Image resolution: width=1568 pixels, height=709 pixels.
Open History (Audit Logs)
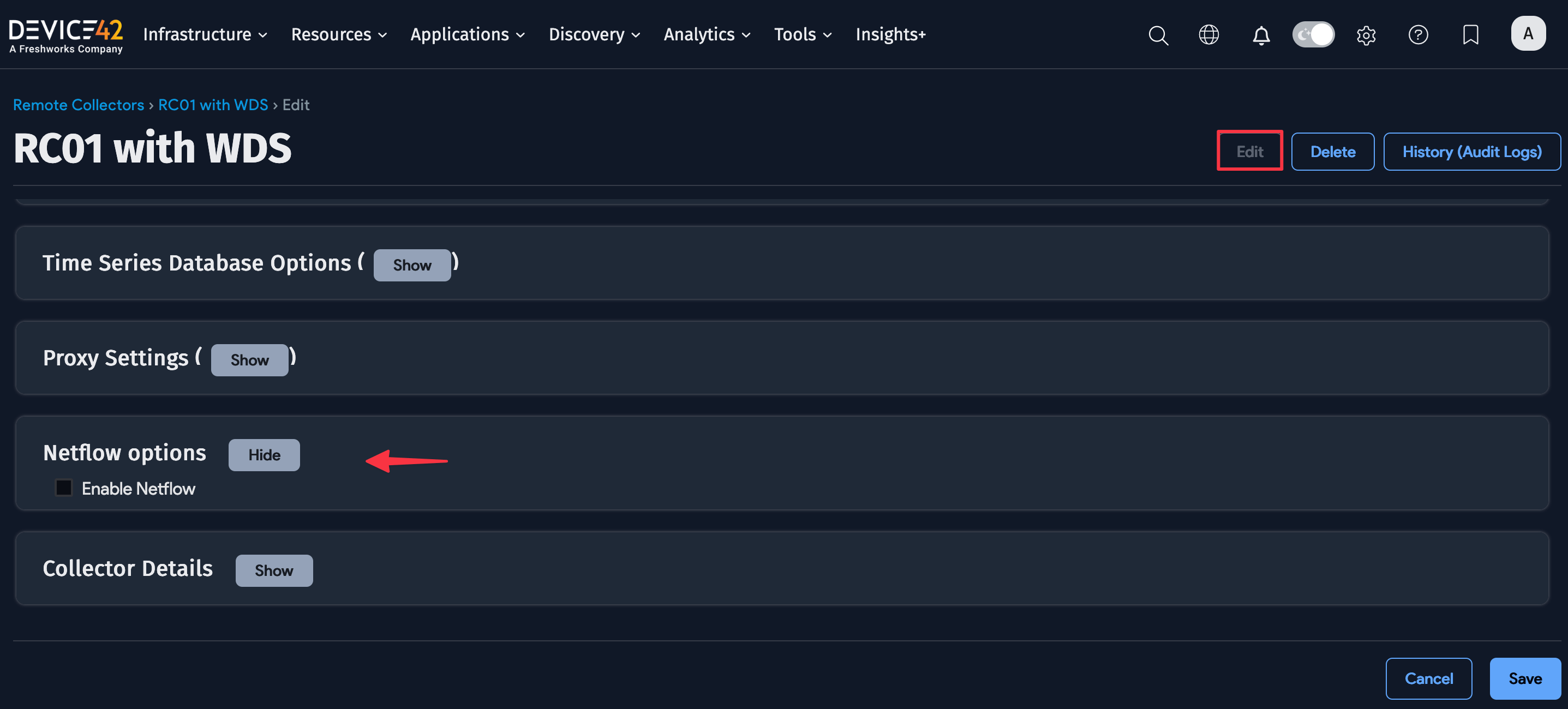(x=1471, y=152)
